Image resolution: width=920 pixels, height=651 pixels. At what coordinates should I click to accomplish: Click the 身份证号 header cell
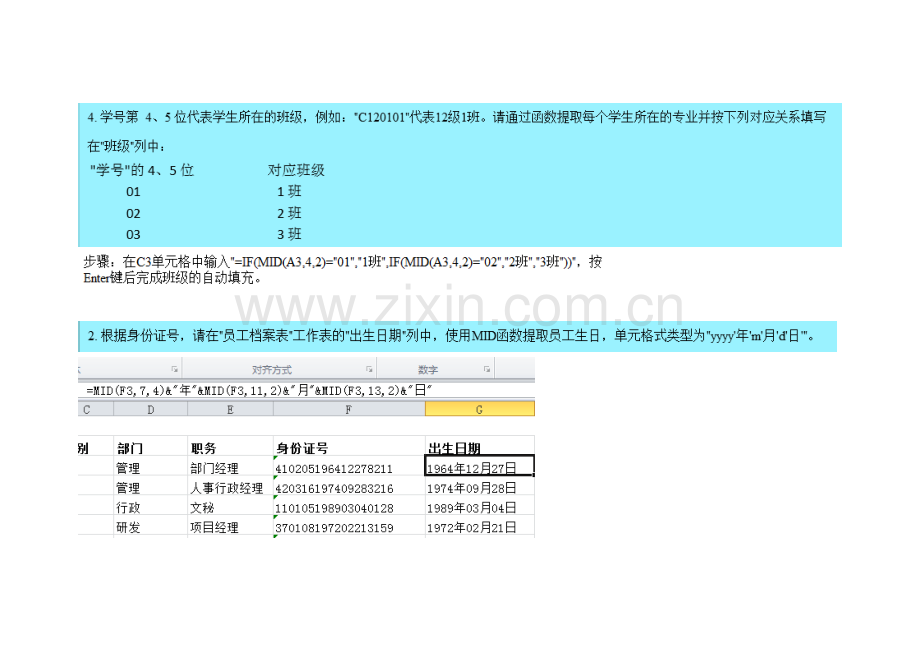[x=349, y=449]
